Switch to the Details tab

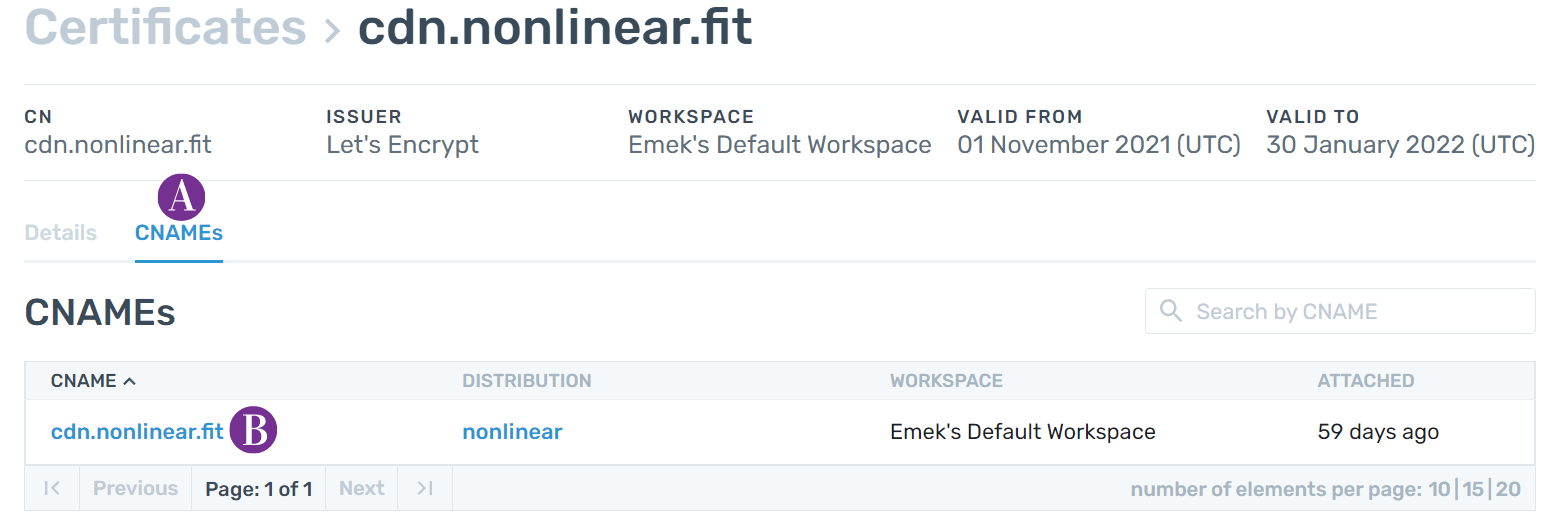pos(61,233)
